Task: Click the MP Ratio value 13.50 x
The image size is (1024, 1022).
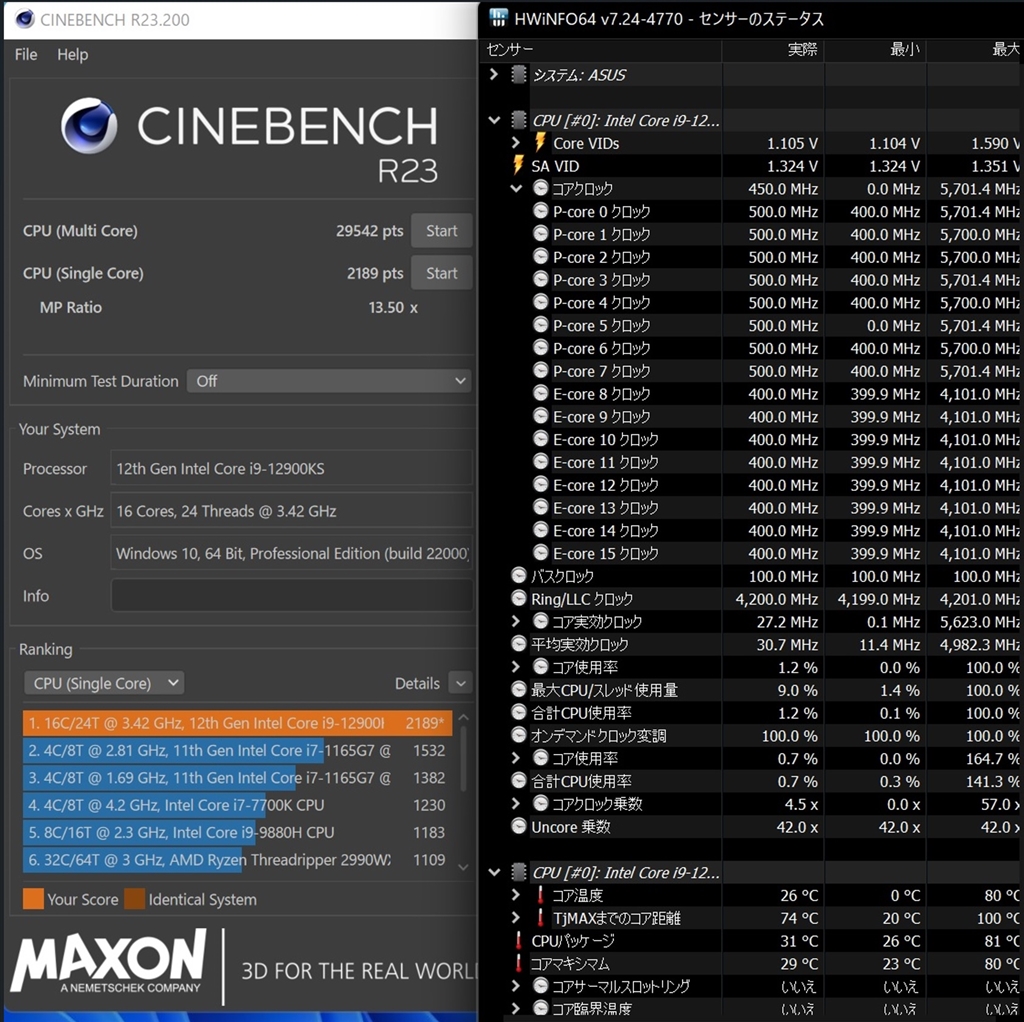Action: click(393, 307)
